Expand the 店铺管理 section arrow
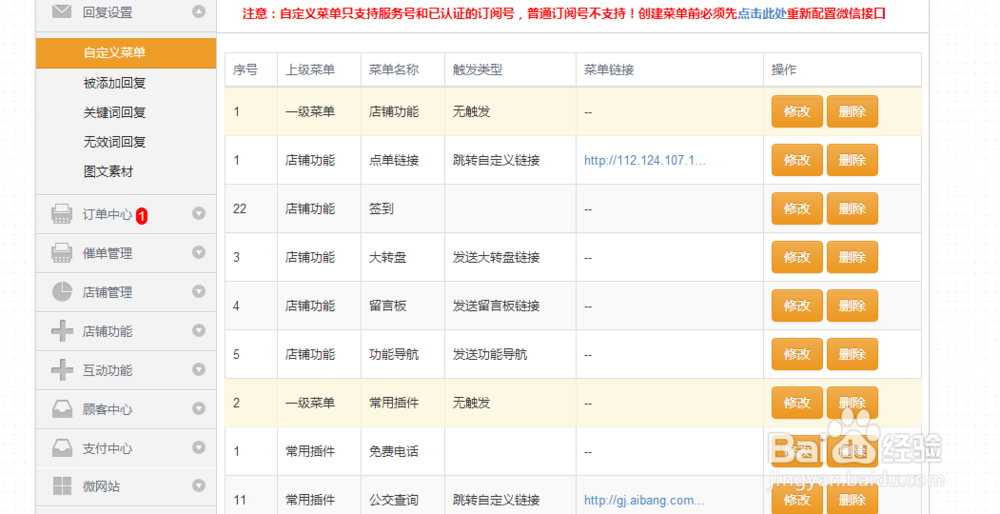1000x514 pixels. (199, 291)
